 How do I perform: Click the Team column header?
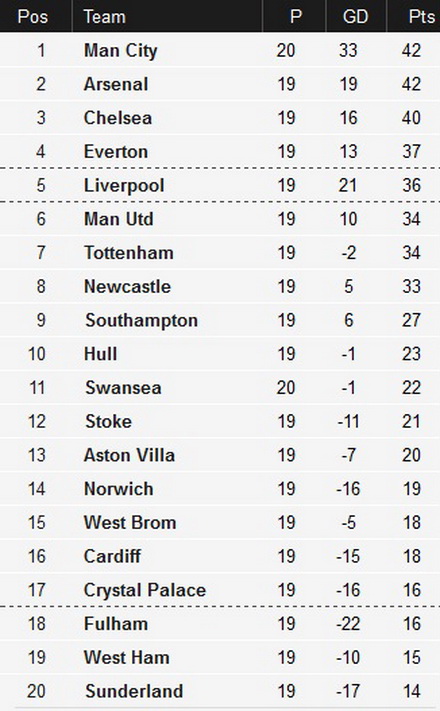click(x=104, y=17)
